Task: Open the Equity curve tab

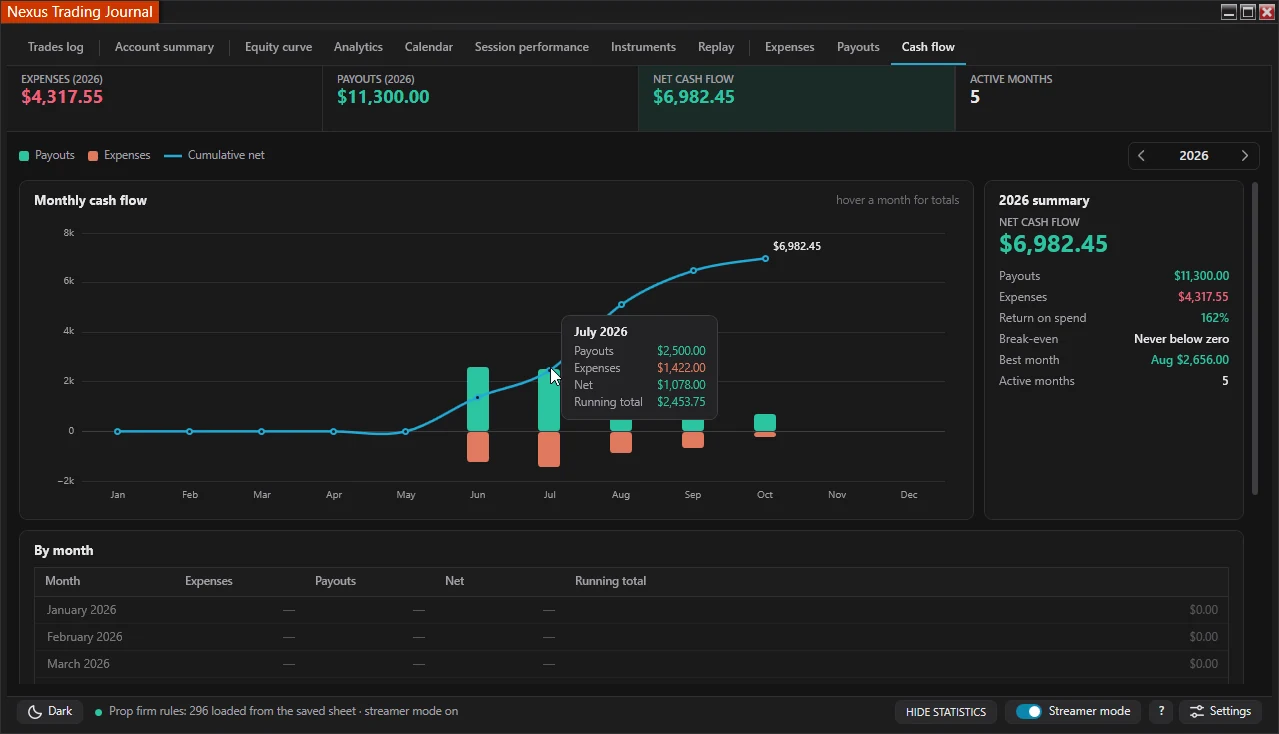Action: 278,47
